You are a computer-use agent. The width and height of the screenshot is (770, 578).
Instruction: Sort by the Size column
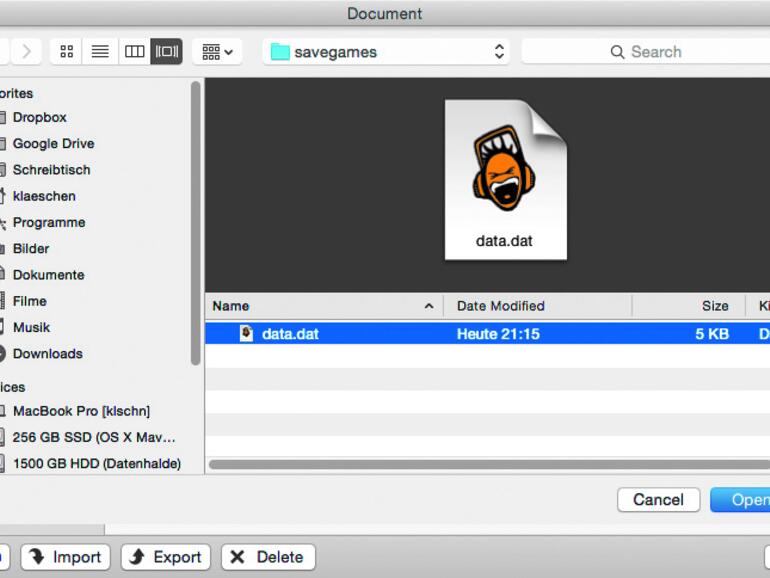click(688, 306)
